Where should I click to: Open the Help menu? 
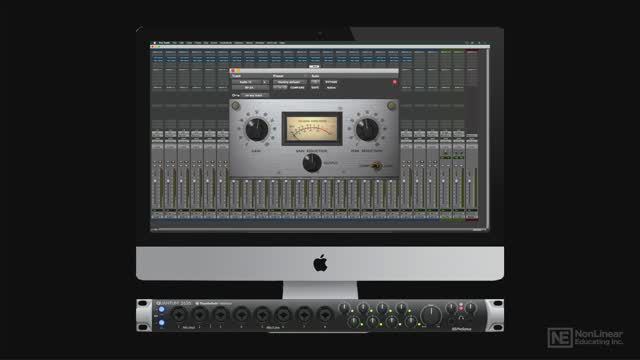coord(282,43)
